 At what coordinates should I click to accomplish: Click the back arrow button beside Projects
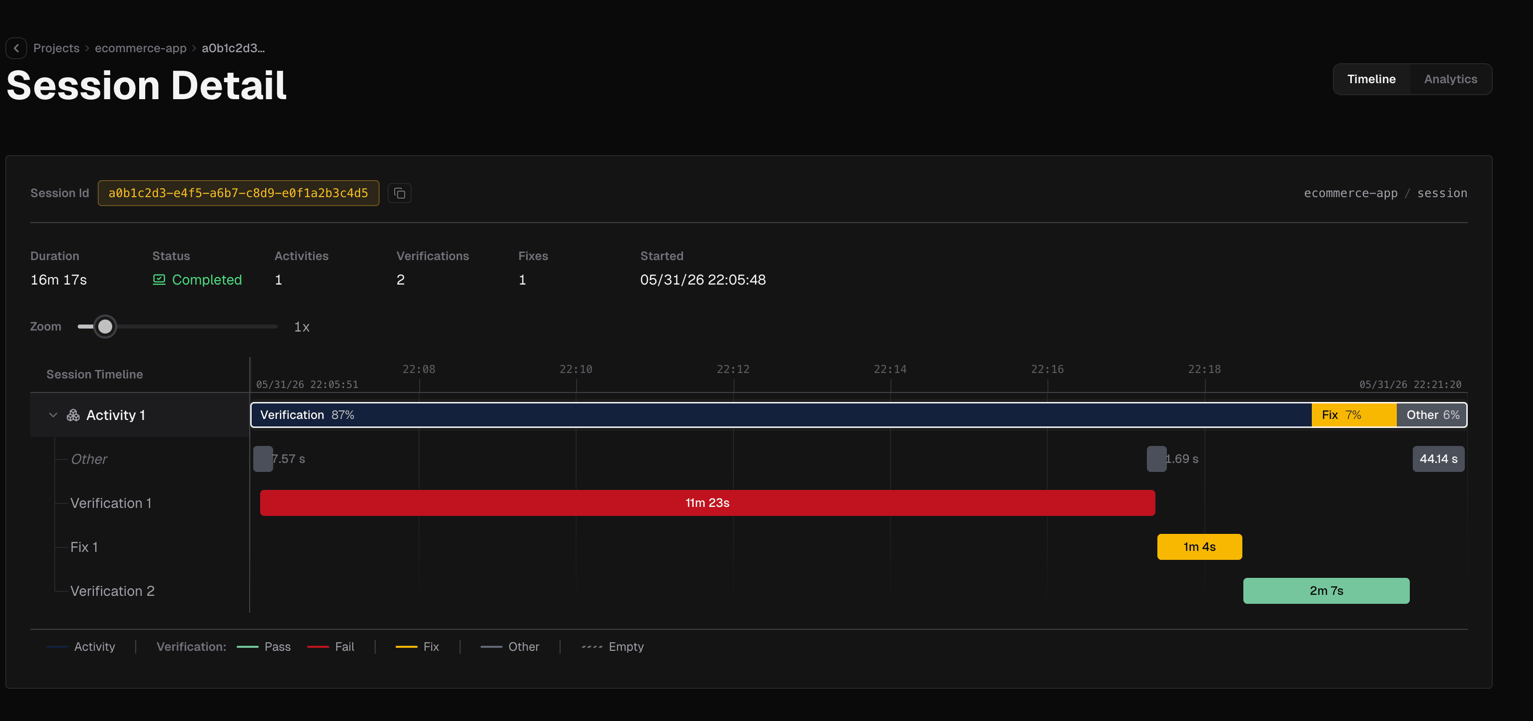(x=16, y=48)
